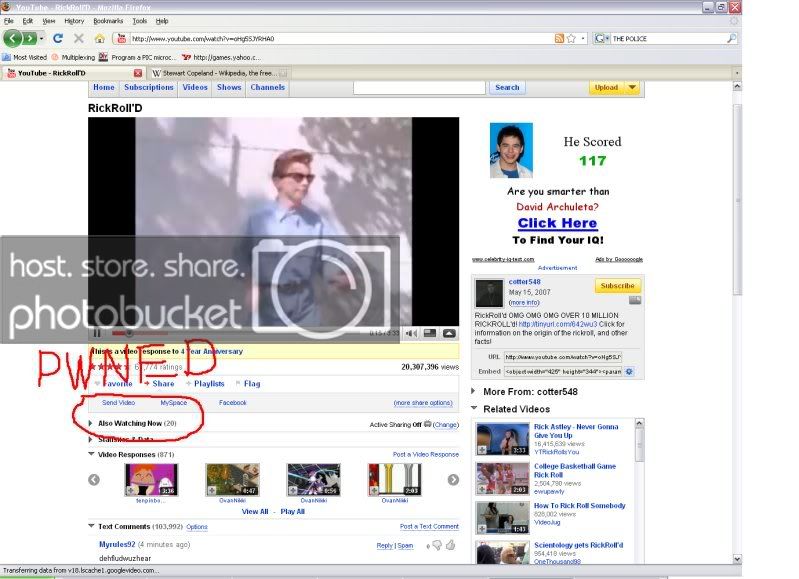Viewport: 799px width, 579px height.
Task: Open the address bar history dropdown arrow
Action: tap(583, 39)
